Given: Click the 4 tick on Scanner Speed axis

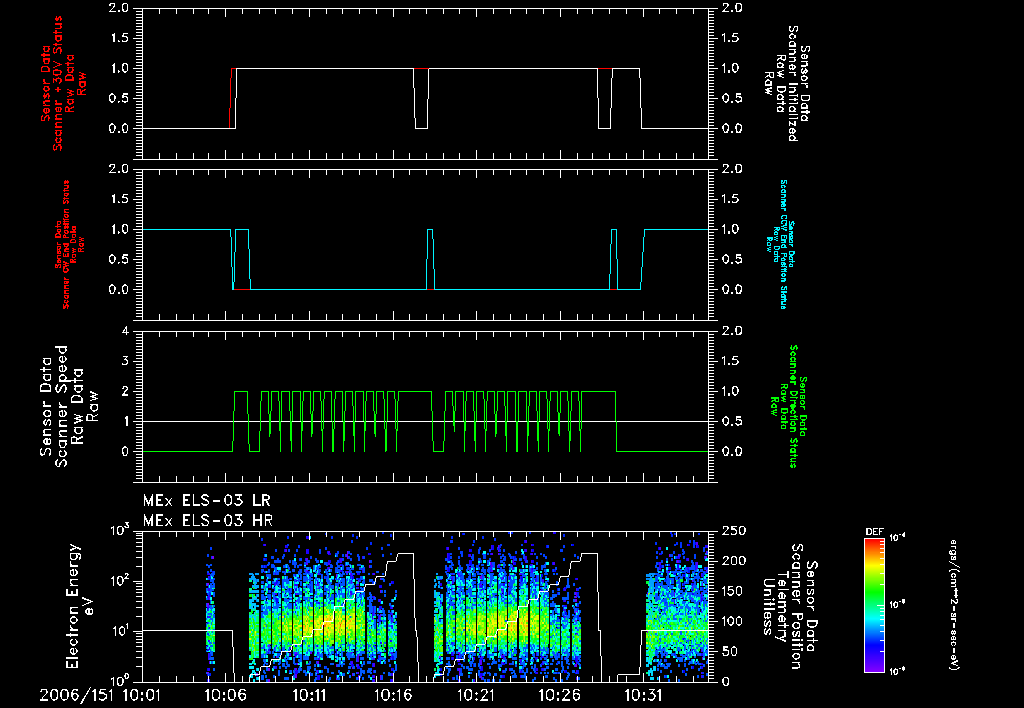Looking at the screenshot, I should click(125, 331).
